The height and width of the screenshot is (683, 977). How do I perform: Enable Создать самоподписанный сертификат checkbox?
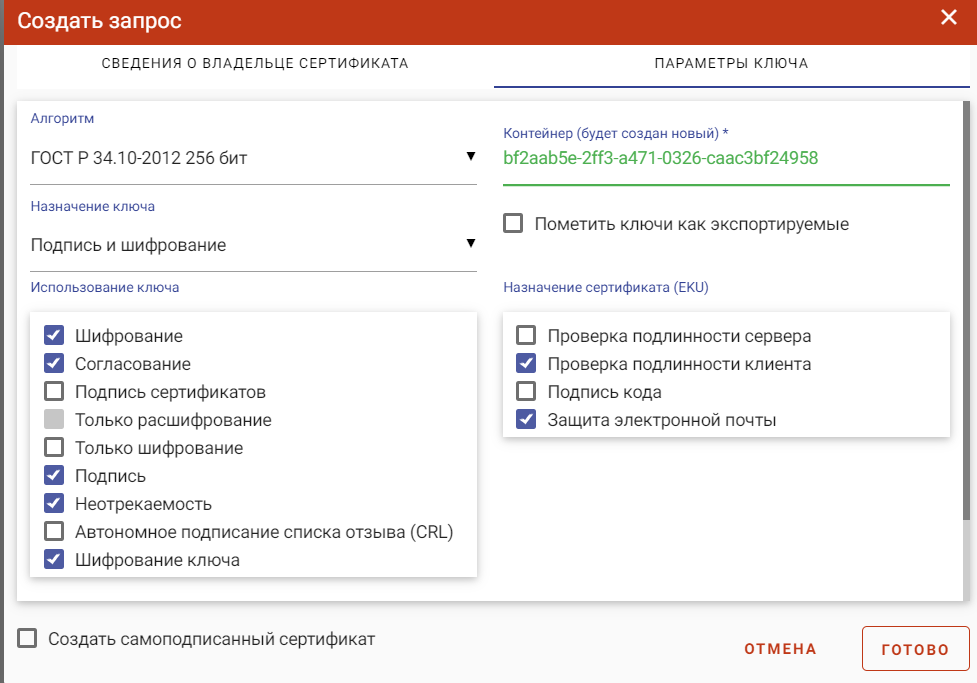pyautogui.click(x=27, y=638)
